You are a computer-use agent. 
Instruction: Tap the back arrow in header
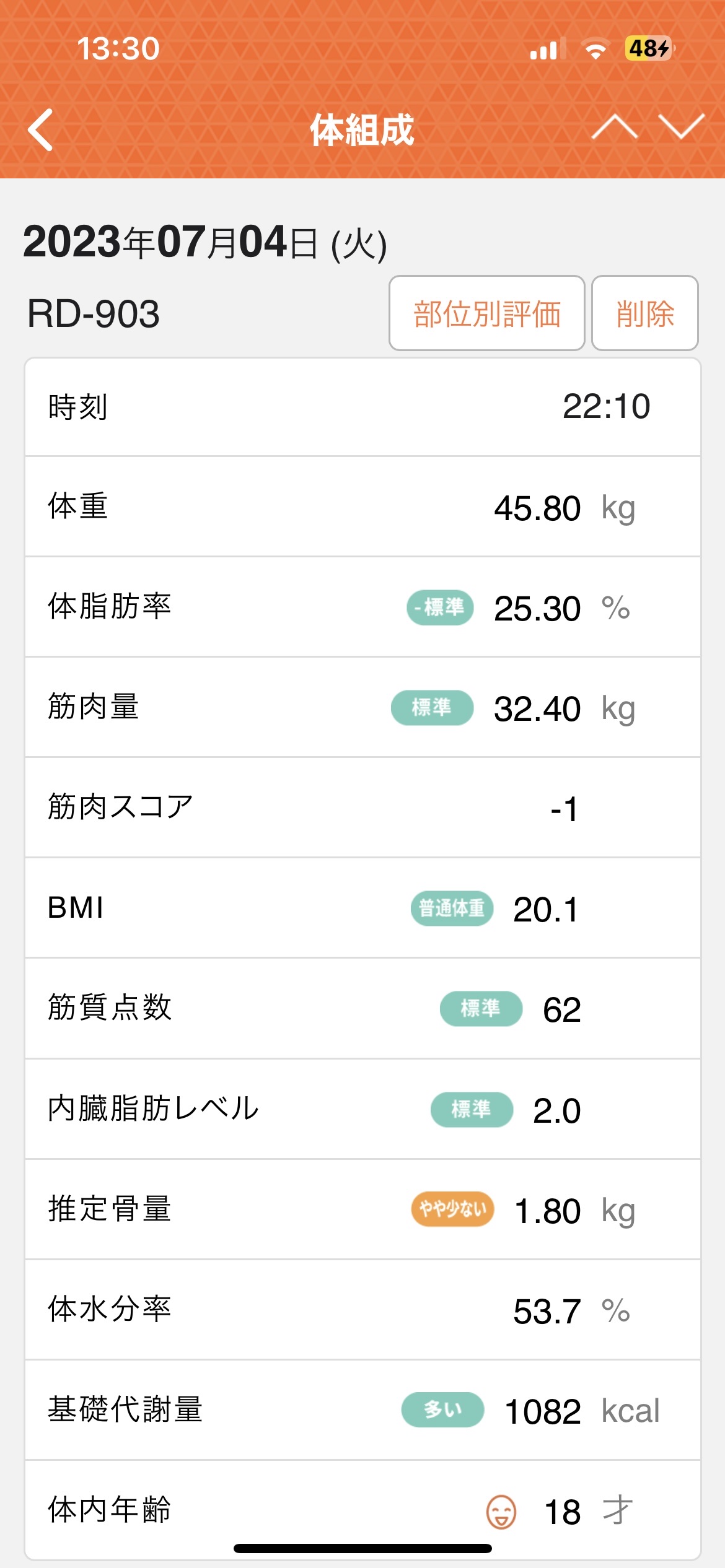point(41,130)
